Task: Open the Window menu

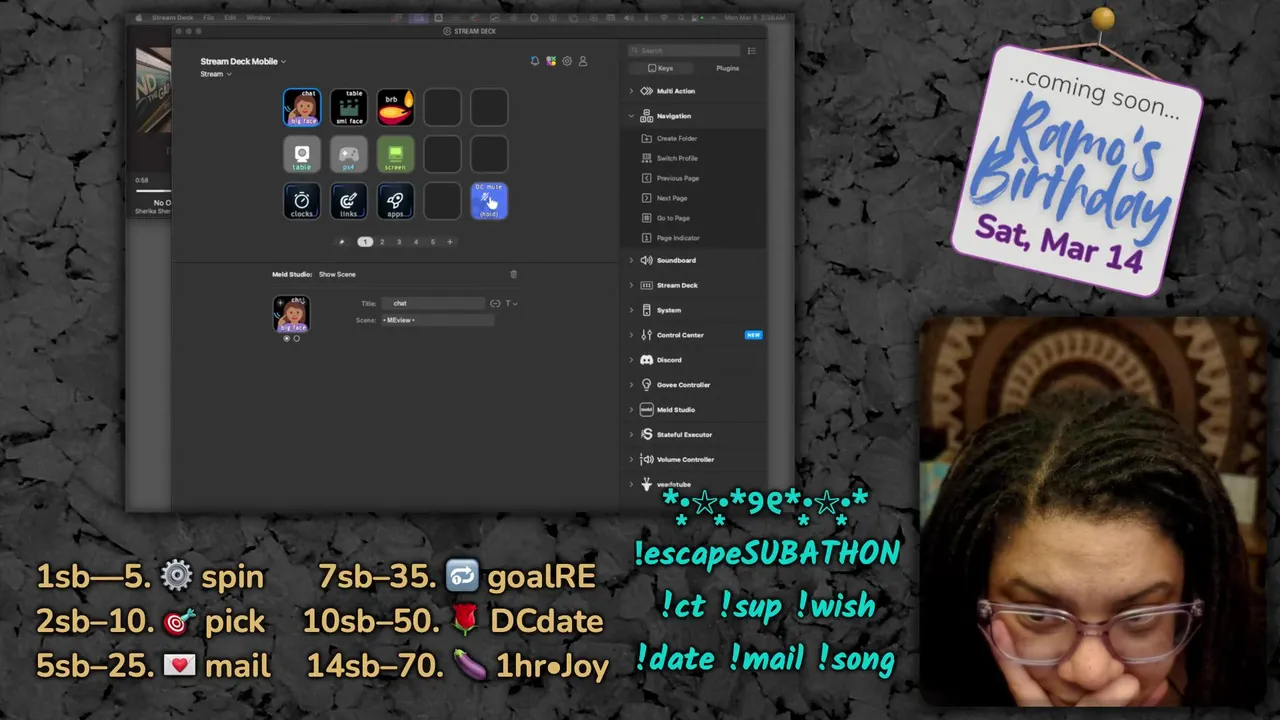Action: tap(258, 18)
